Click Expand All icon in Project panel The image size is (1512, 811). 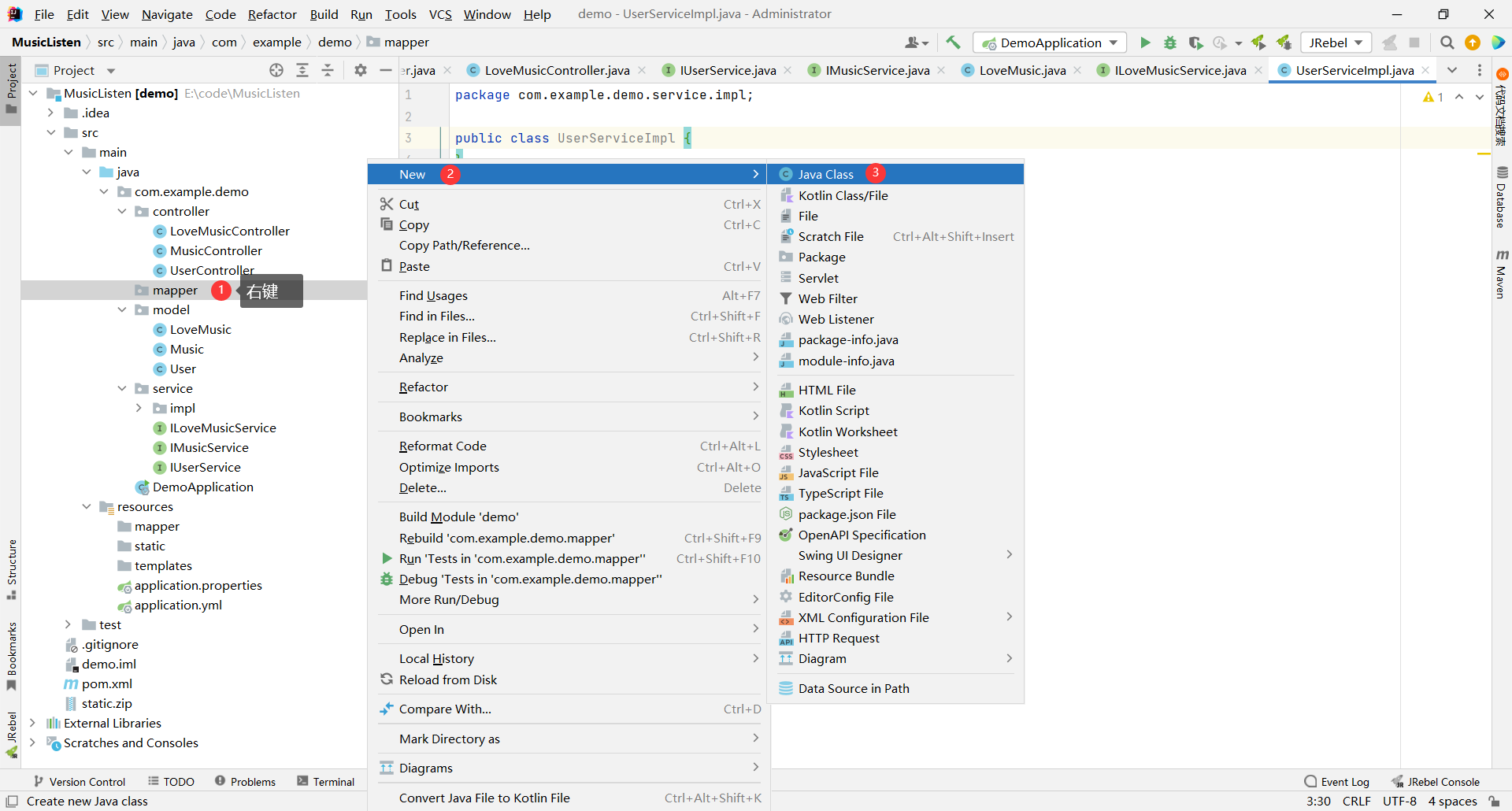click(x=302, y=70)
